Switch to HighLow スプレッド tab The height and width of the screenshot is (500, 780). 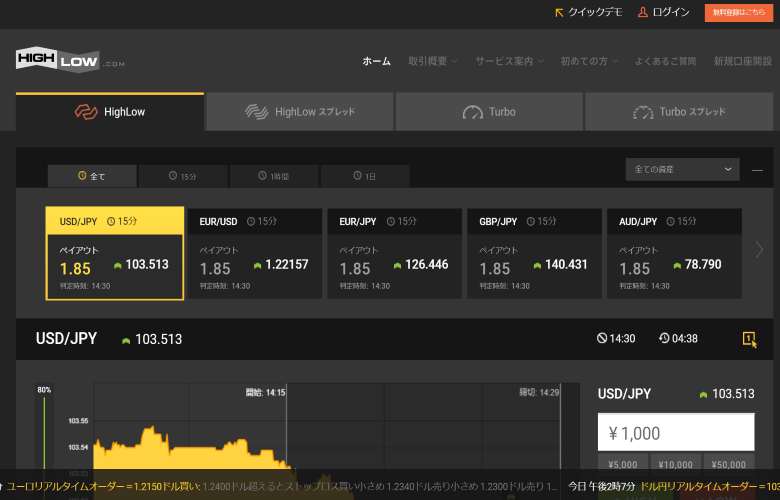[x=299, y=112]
